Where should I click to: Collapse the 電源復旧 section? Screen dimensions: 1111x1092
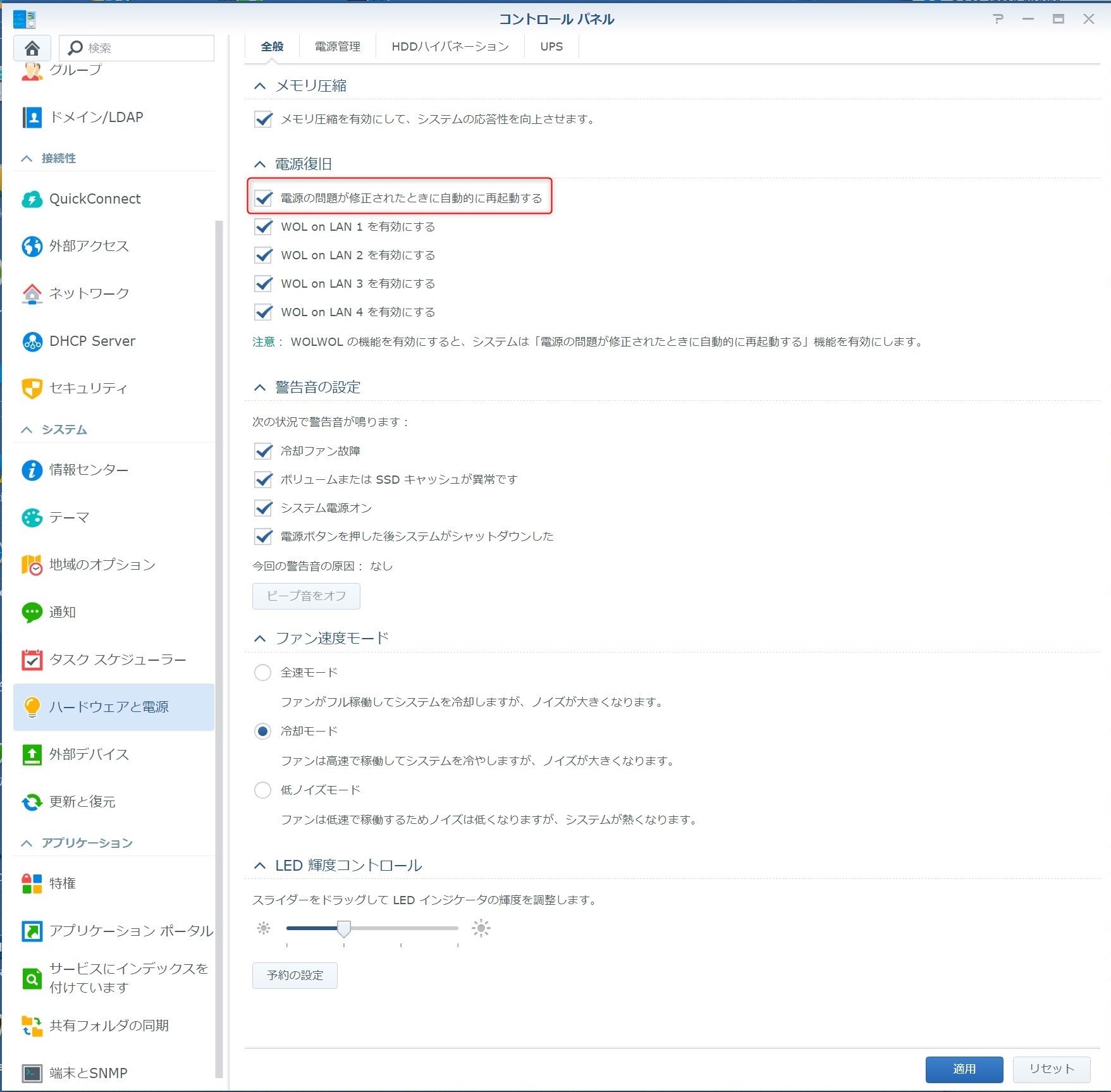[x=260, y=164]
